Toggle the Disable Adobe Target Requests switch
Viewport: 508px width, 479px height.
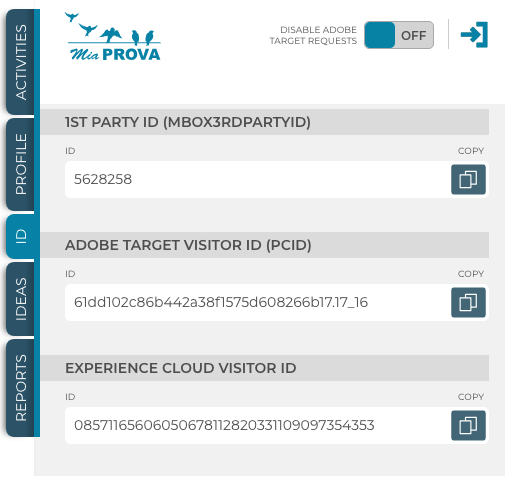(x=399, y=35)
